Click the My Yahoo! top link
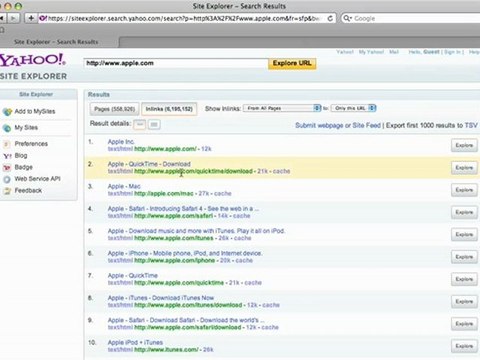Viewport: 480px width, 360px height. click(371, 52)
